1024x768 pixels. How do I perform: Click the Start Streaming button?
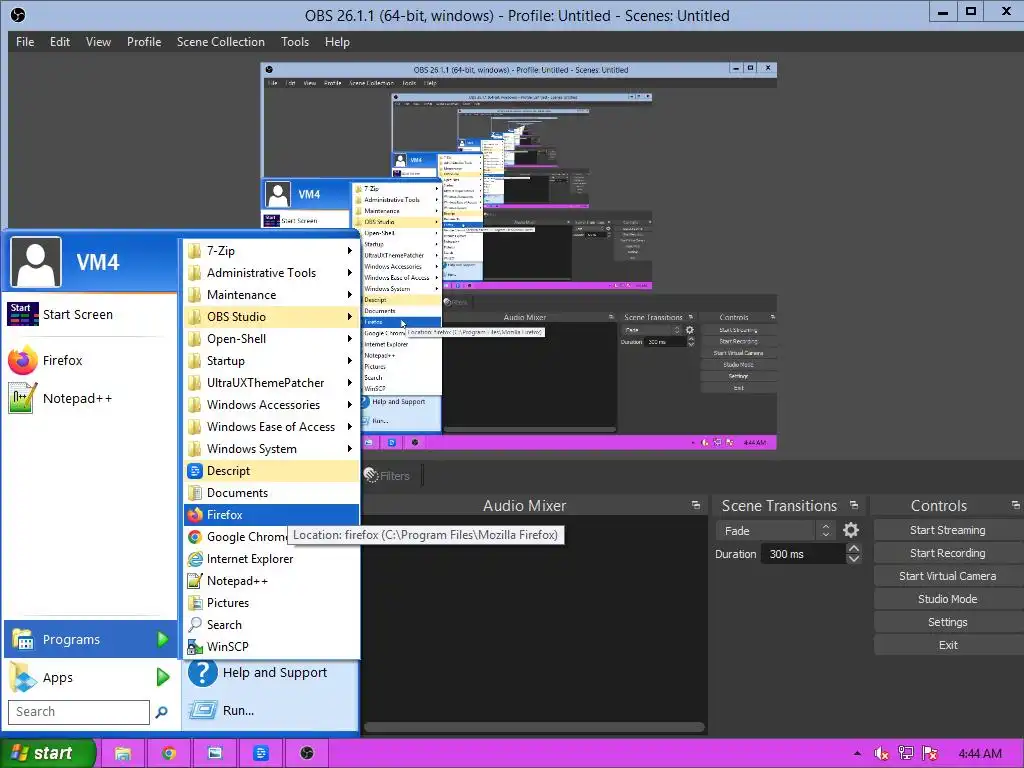point(948,530)
